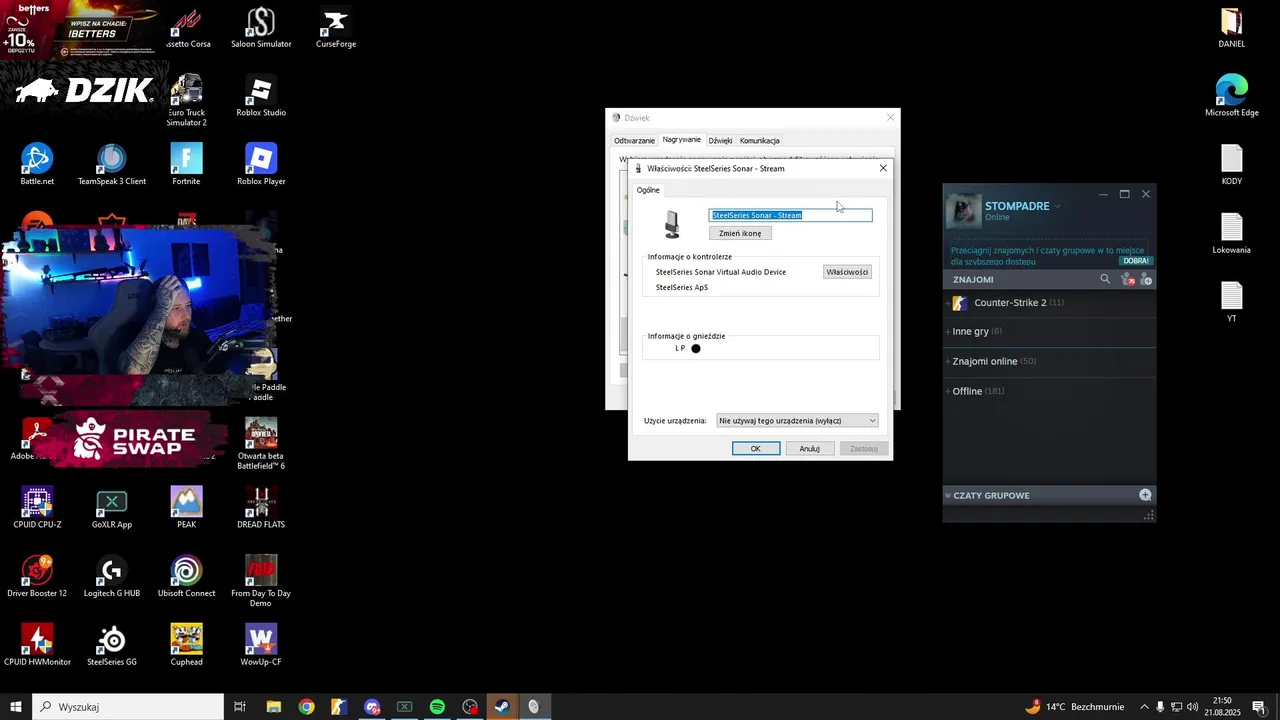Viewport: 1280px width, 720px height.
Task: Open the weather widget showing 14°C
Action: pos(1074,707)
